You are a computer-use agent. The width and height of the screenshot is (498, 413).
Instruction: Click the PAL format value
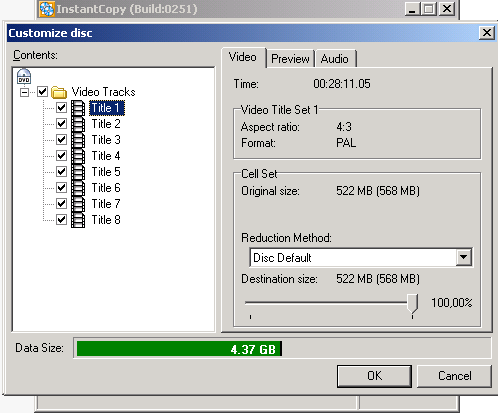click(346, 143)
